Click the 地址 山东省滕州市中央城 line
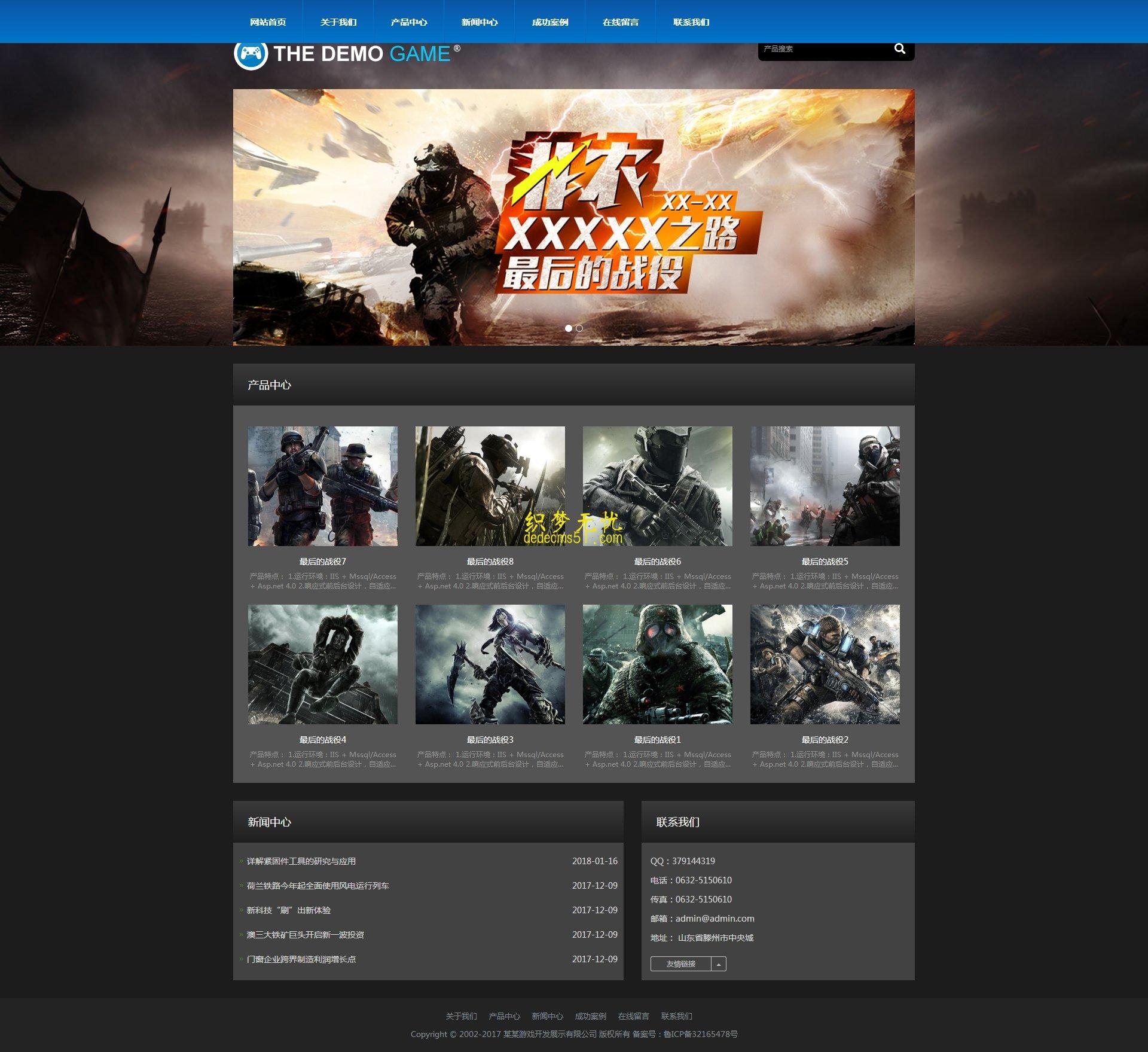The image size is (1148, 1052). 702,938
